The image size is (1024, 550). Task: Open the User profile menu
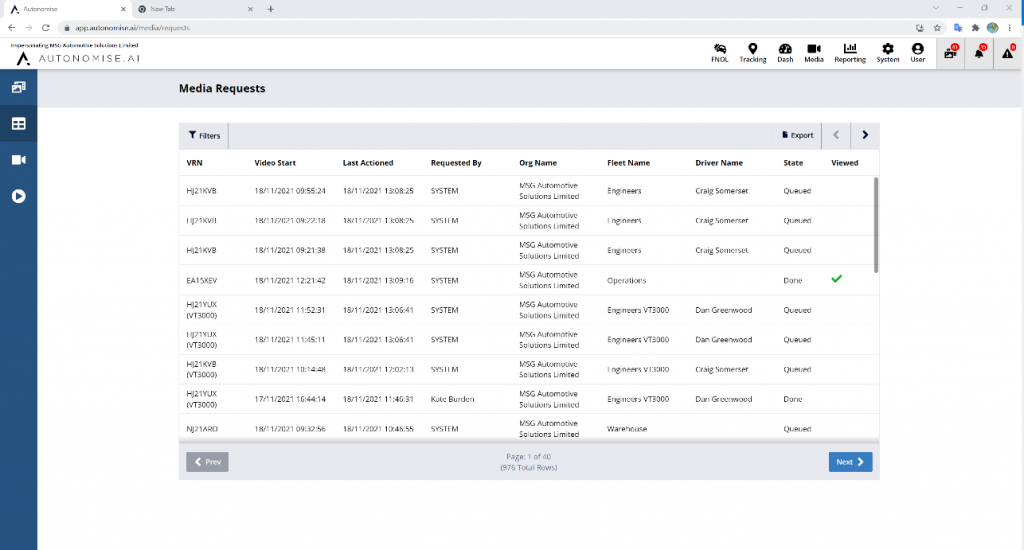click(917, 53)
